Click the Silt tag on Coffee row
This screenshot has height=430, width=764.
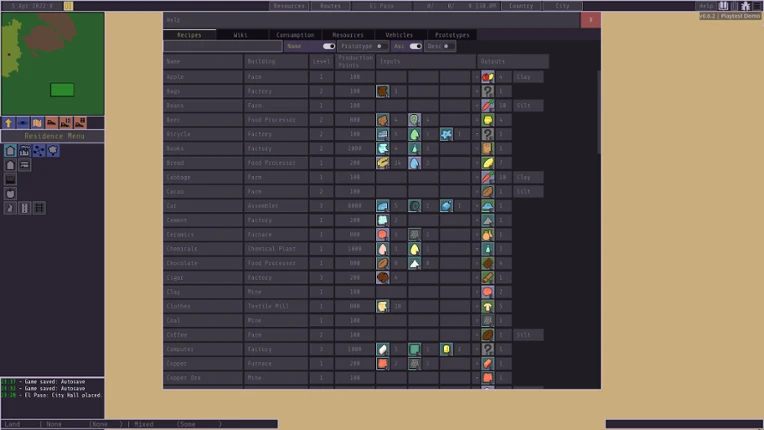click(528, 335)
